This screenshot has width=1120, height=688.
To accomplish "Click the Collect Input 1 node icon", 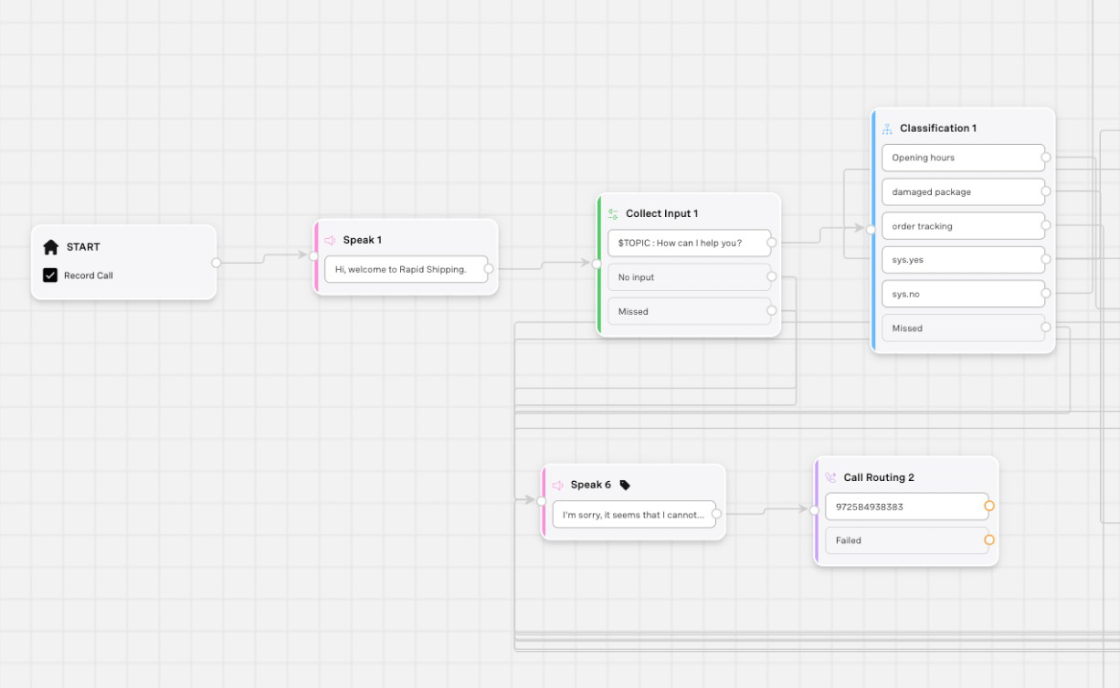I will 613,214.
